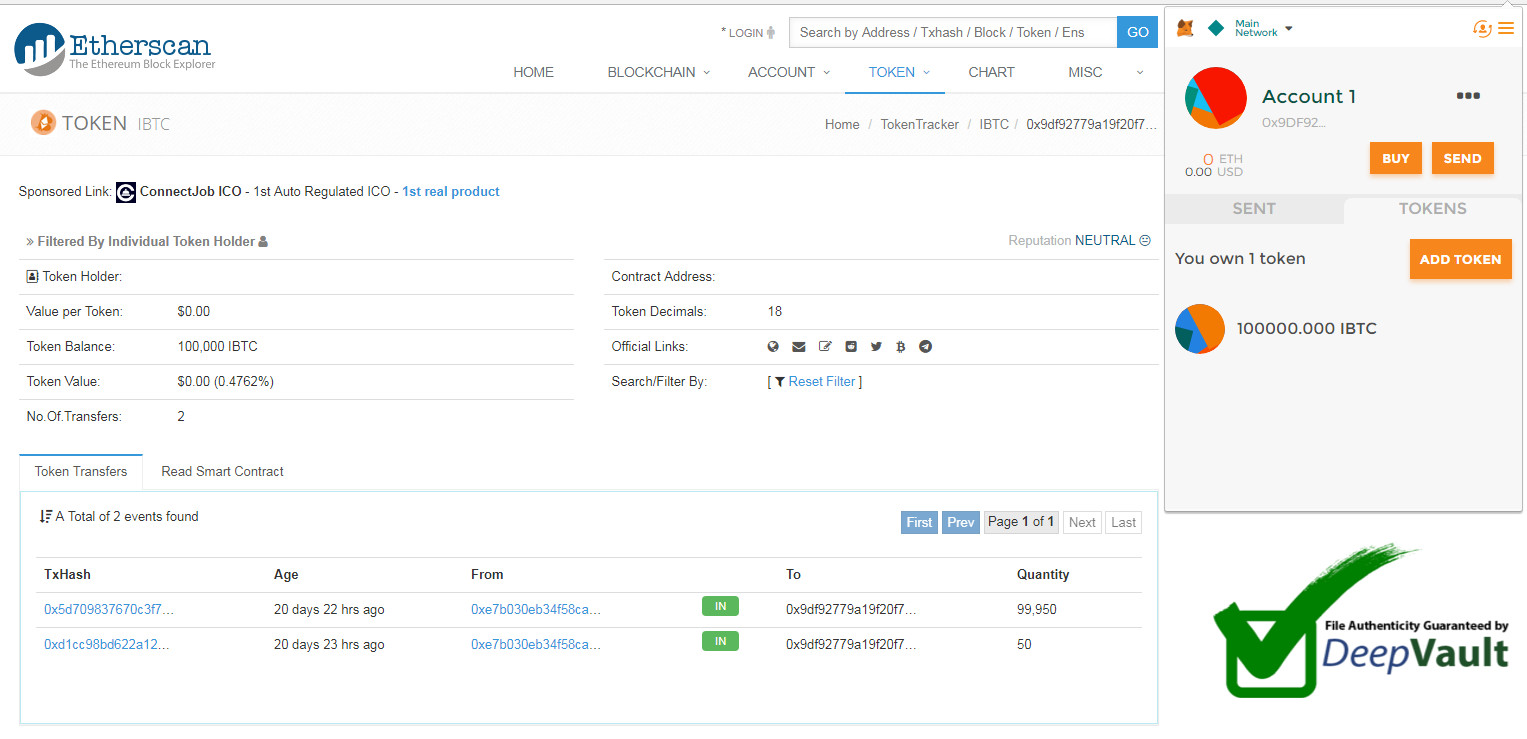Screen dimensions: 1527x739
Task: Click the ADD TOKEN button
Action: pyautogui.click(x=1460, y=260)
